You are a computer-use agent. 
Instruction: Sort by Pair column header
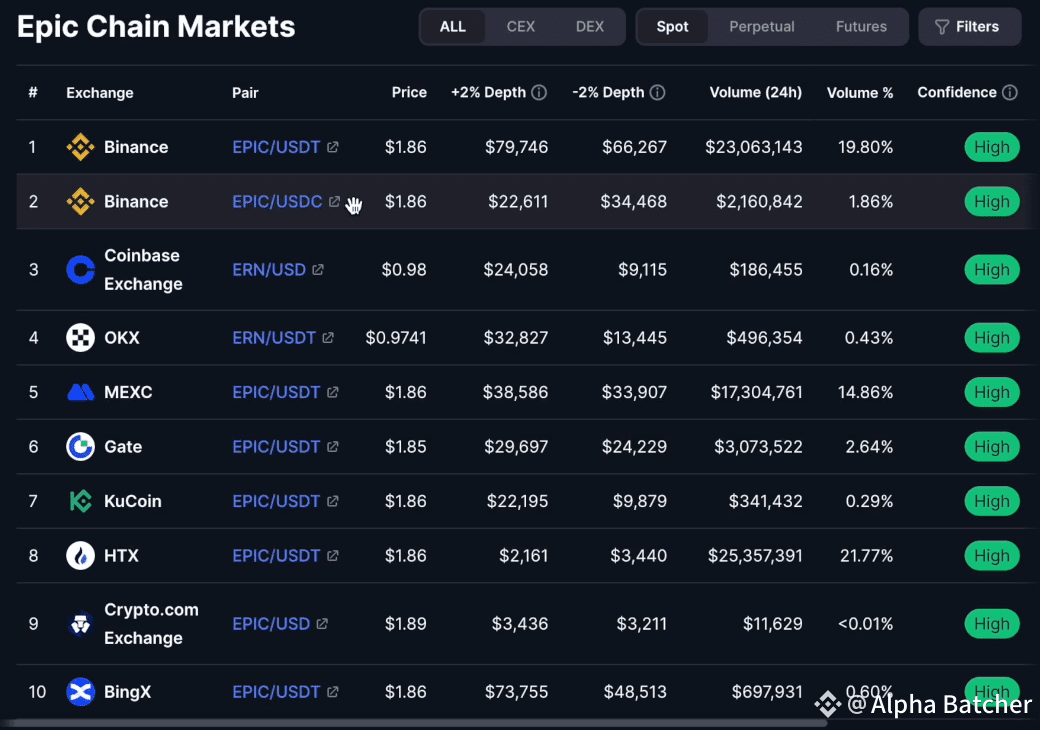coord(245,93)
